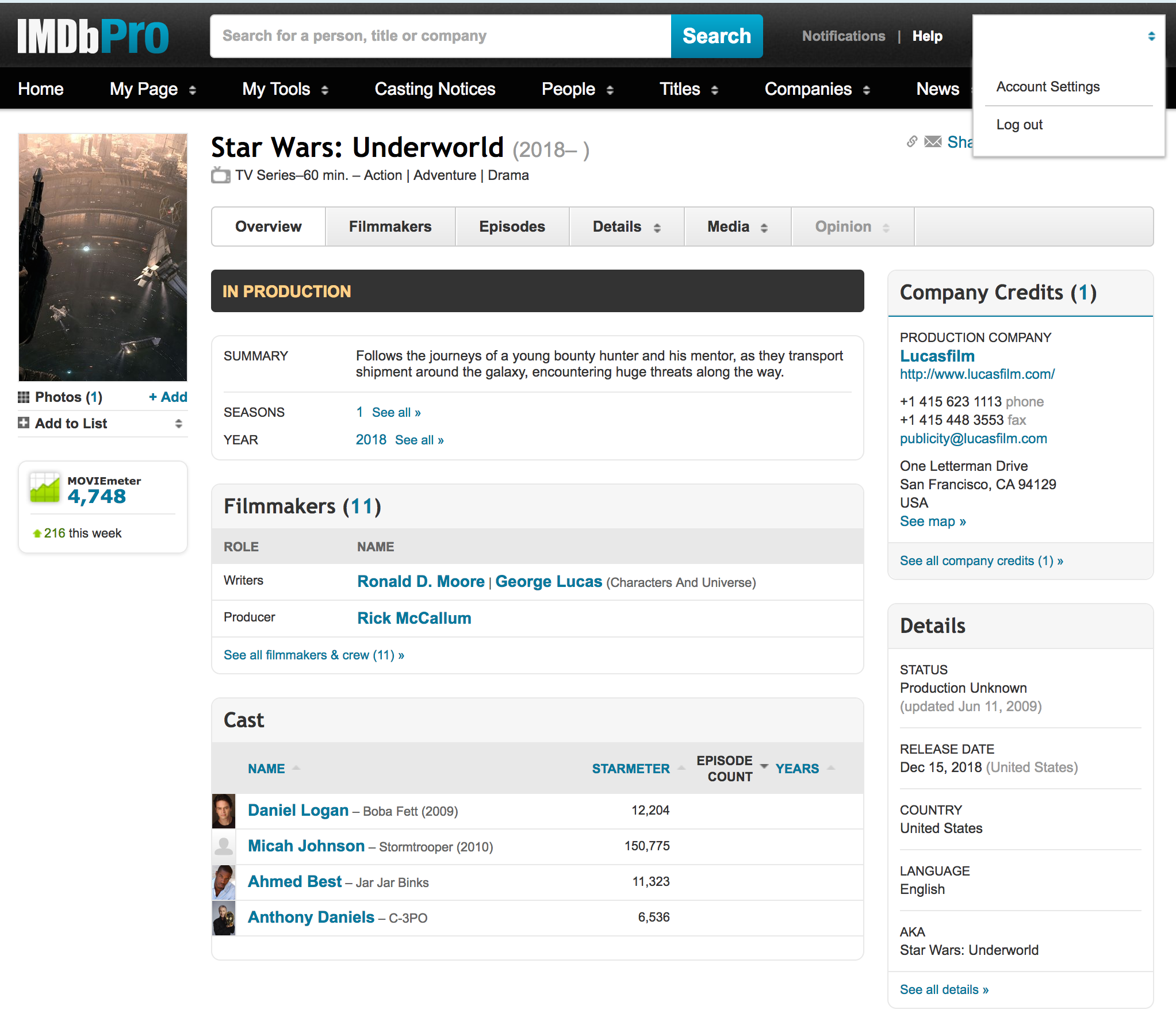Click the email envelope share icon

click(x=933, y=141)
